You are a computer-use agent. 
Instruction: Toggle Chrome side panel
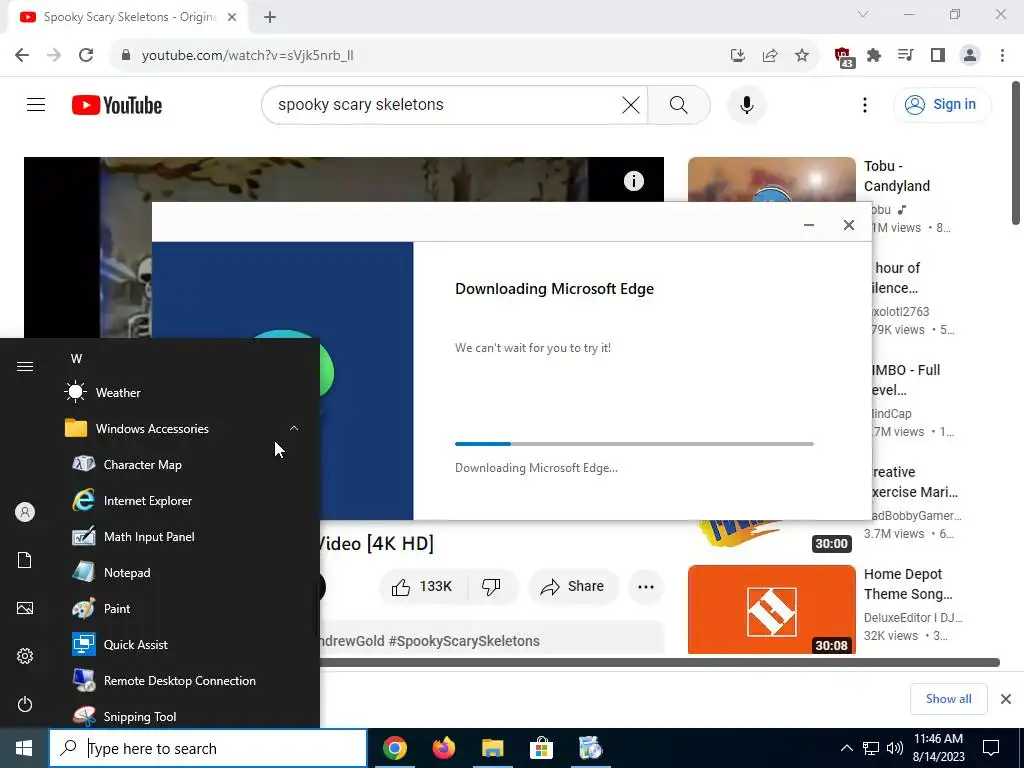click(938, 56)
